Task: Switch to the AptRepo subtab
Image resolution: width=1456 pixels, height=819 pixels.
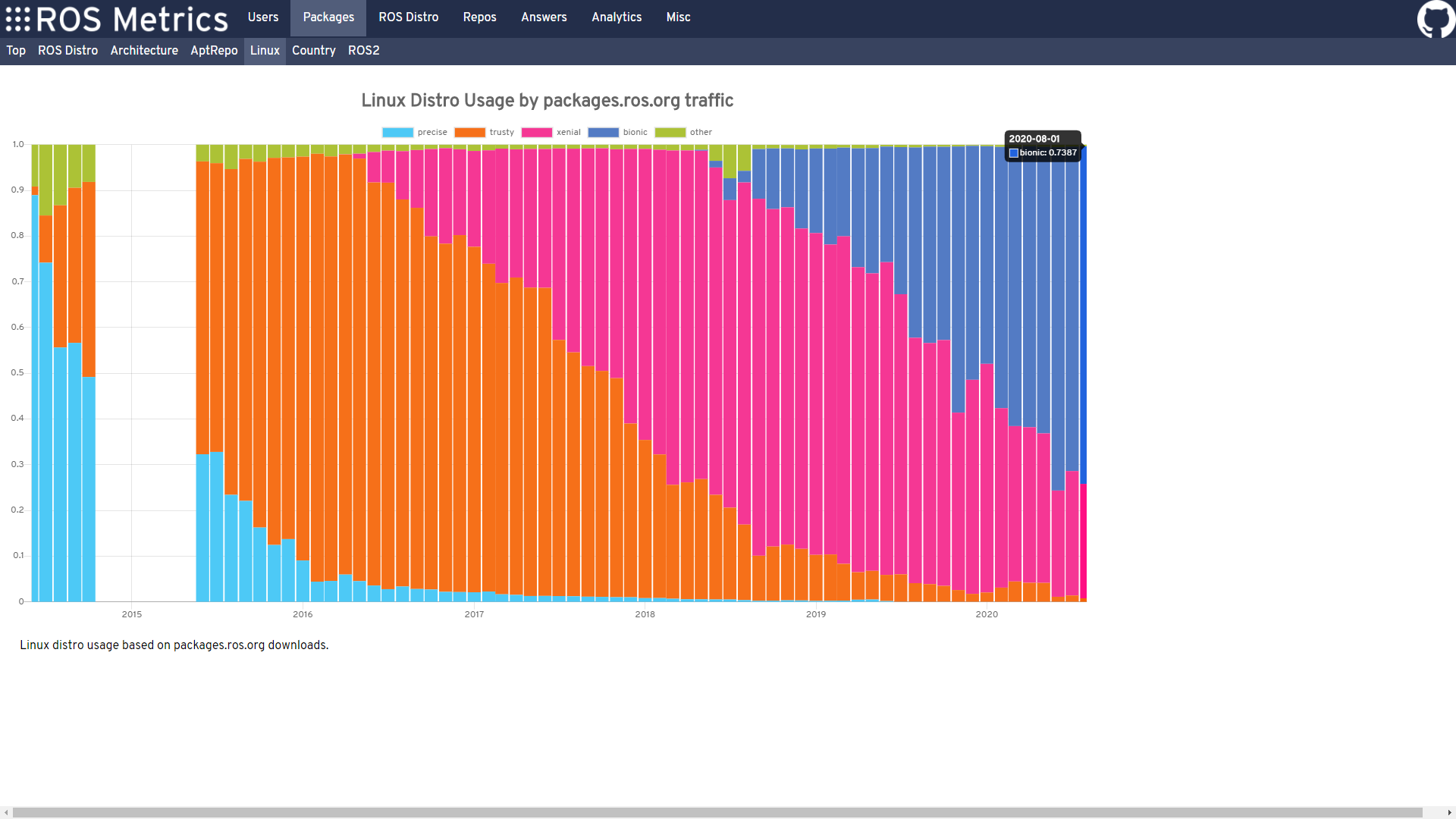Action: pyautogui.click(x=214, y=51)
